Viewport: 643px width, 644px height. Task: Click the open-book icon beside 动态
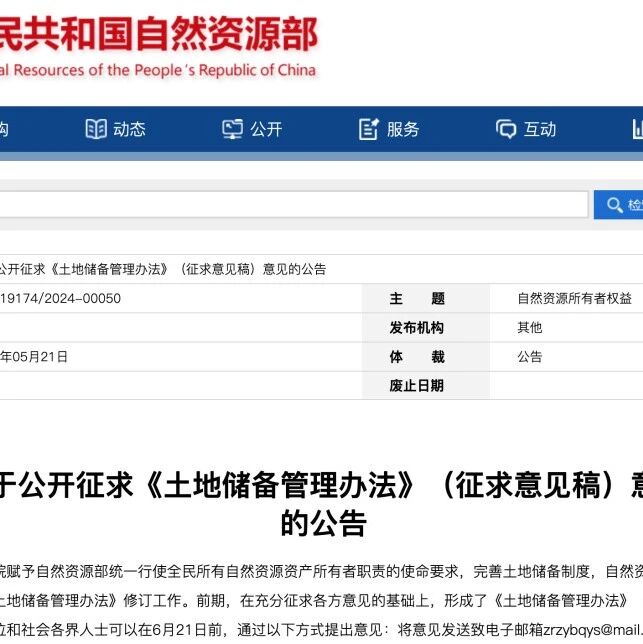coord(96,129)
